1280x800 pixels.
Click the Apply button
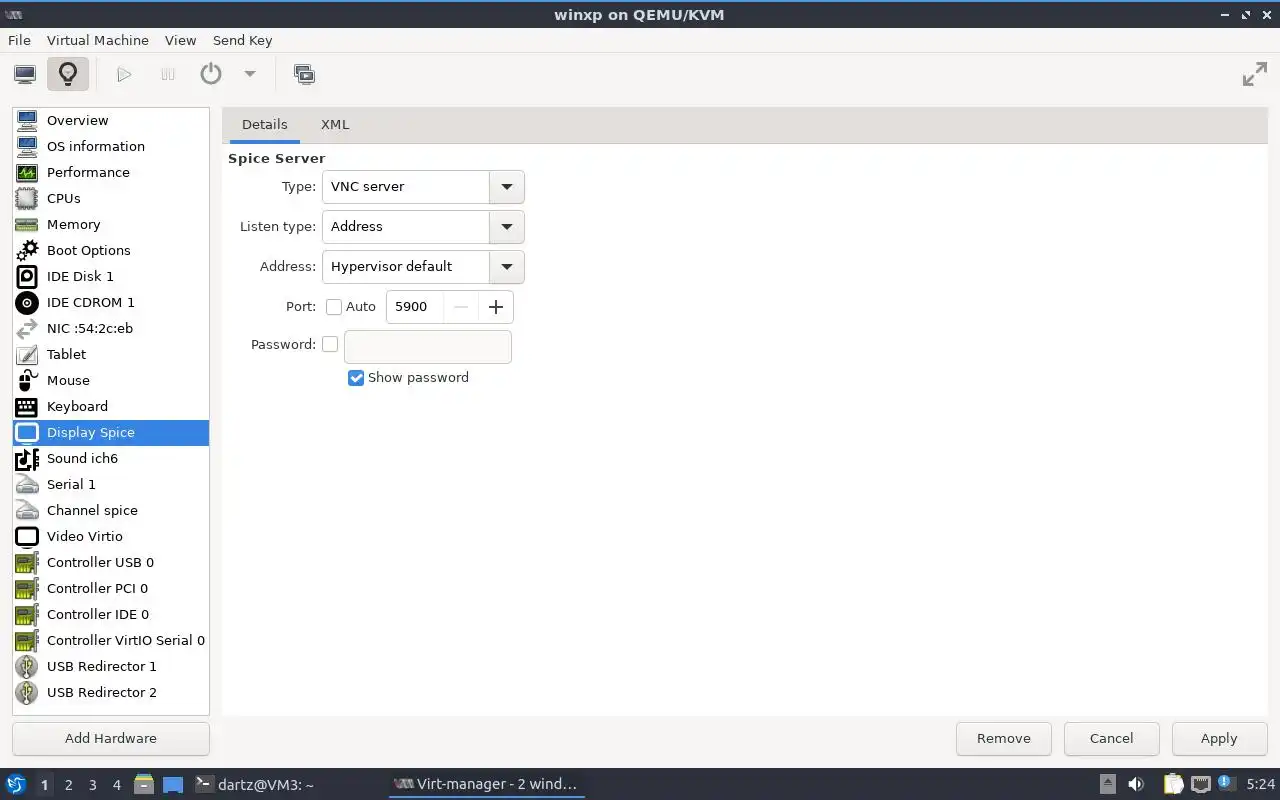point(1219,738)
